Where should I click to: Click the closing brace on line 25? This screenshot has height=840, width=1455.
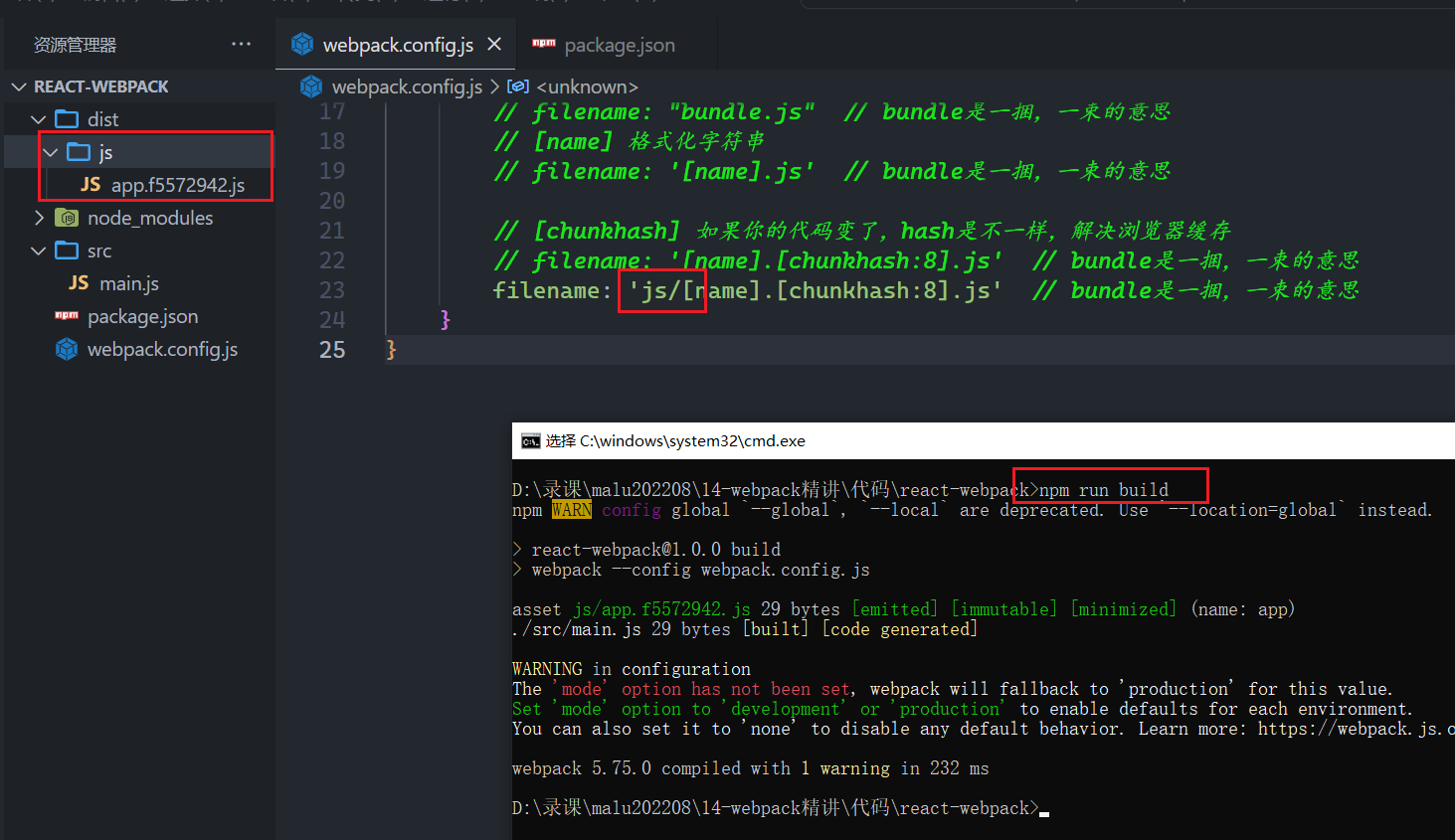pos(391,350)
